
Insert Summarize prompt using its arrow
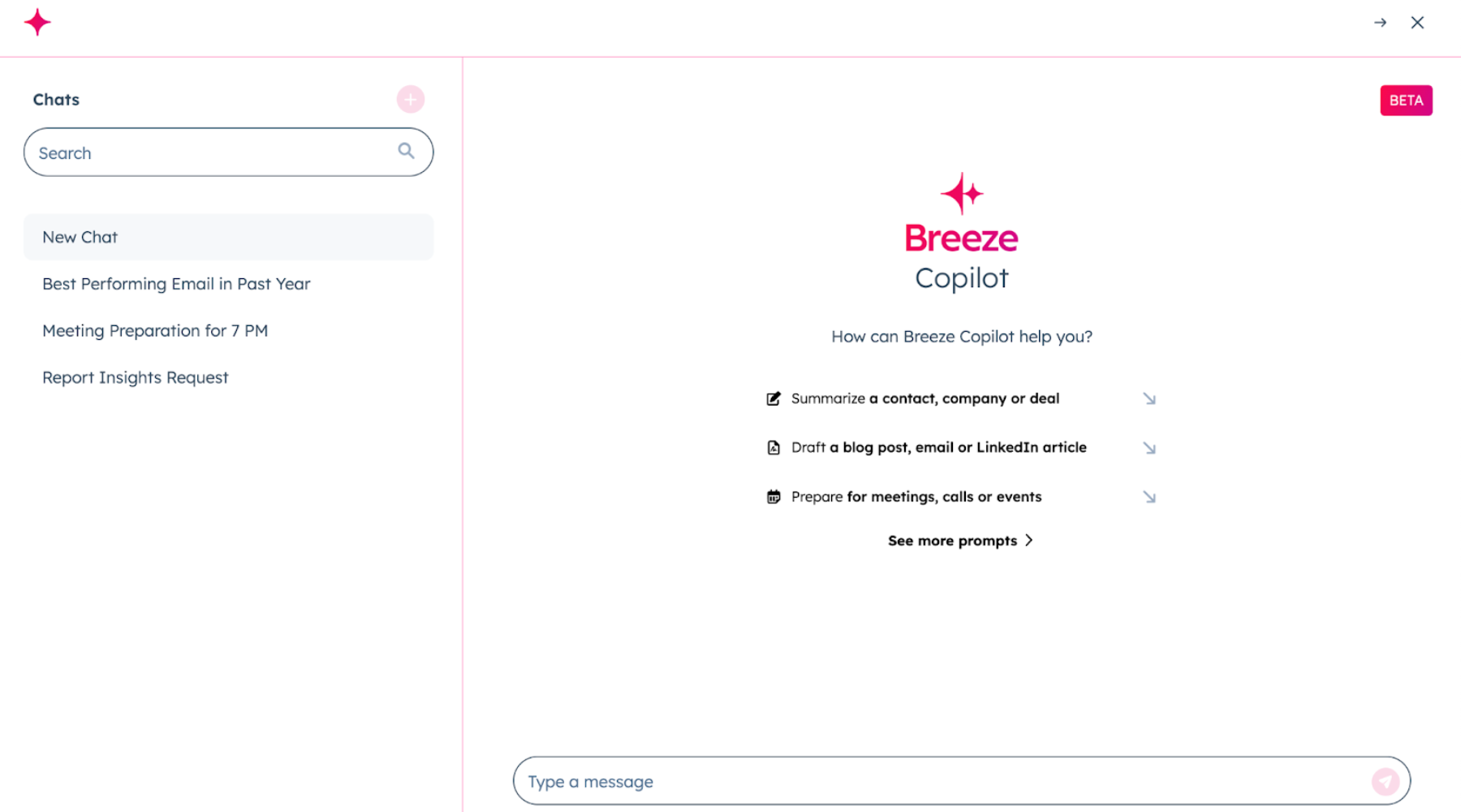pyautogui.click(x=1149, y=398)
